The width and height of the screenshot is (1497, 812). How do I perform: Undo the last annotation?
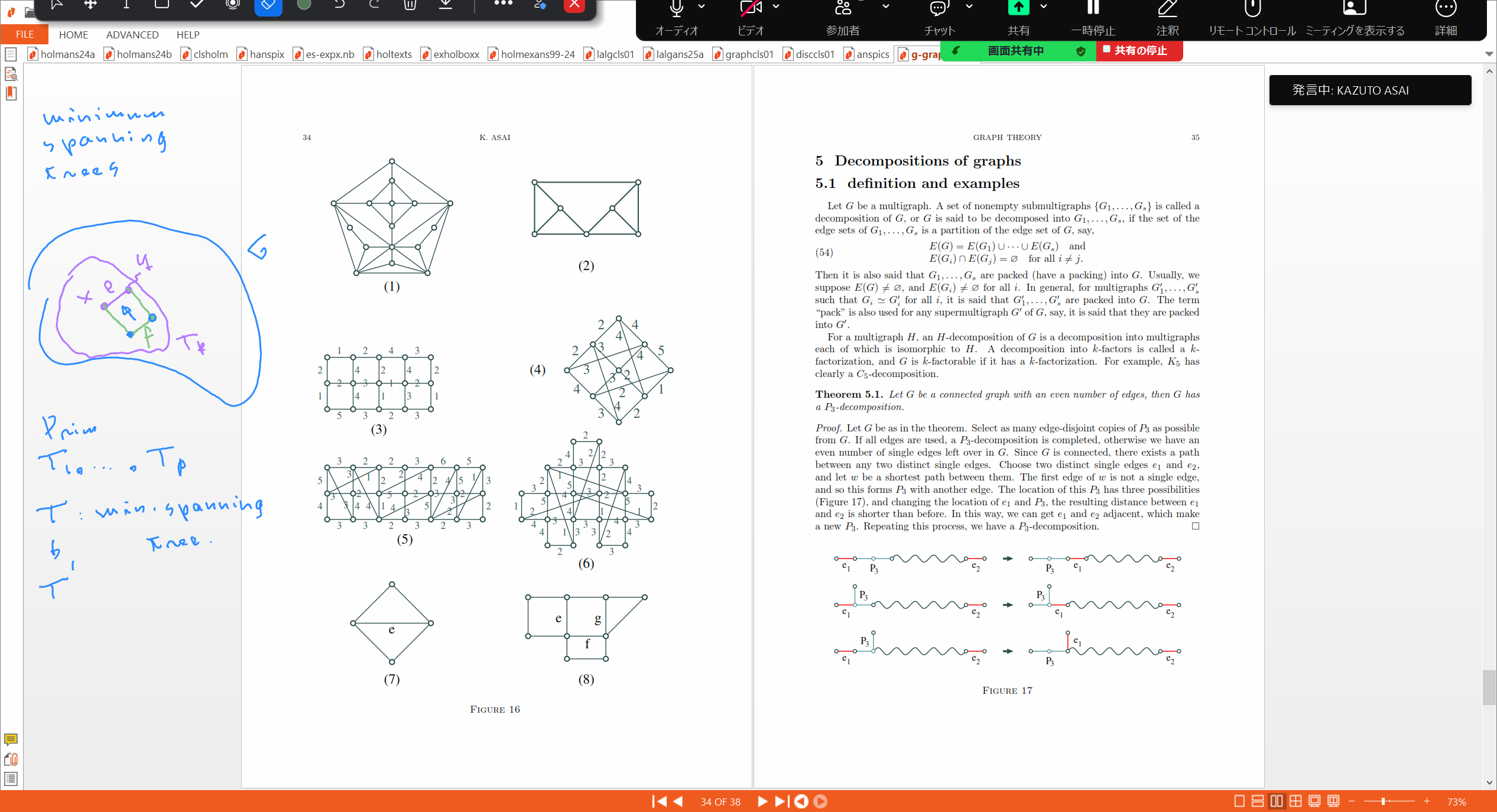click(339, 5)
